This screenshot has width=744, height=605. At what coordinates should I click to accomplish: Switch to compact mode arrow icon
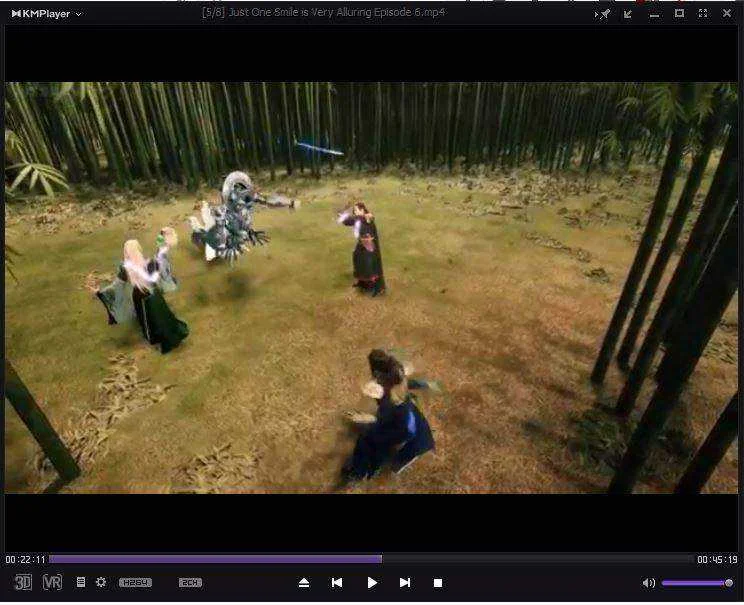(x=628, y=14)
